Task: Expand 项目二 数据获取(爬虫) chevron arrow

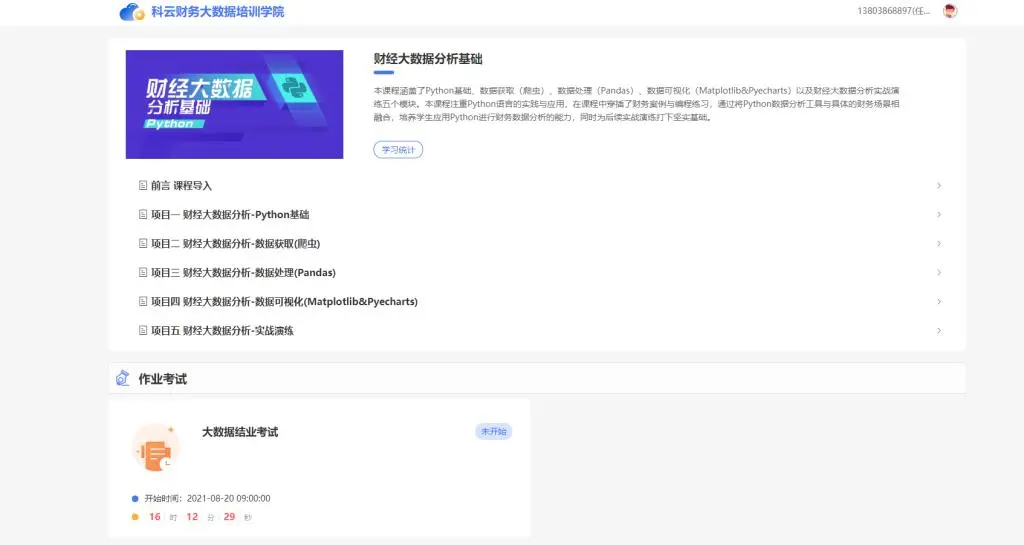Action: [x=938, y=244]
